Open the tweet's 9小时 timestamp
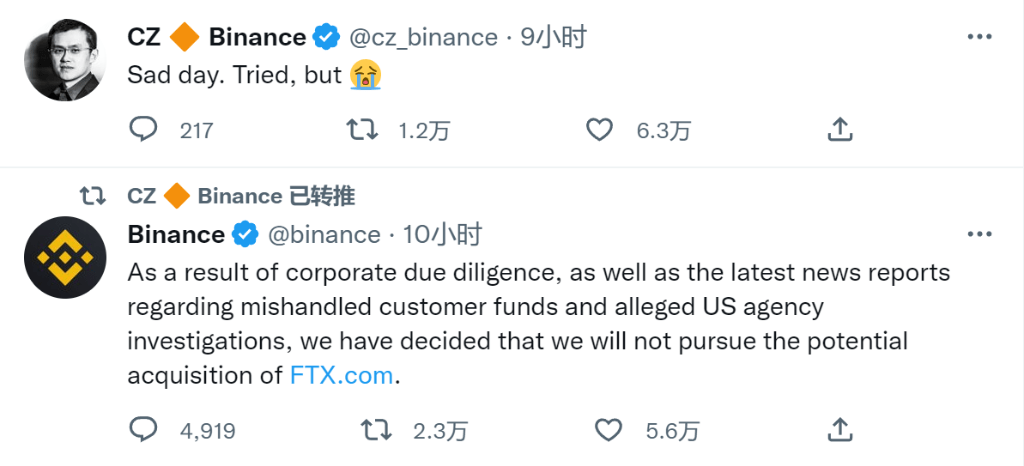 (x=554, y=37)
